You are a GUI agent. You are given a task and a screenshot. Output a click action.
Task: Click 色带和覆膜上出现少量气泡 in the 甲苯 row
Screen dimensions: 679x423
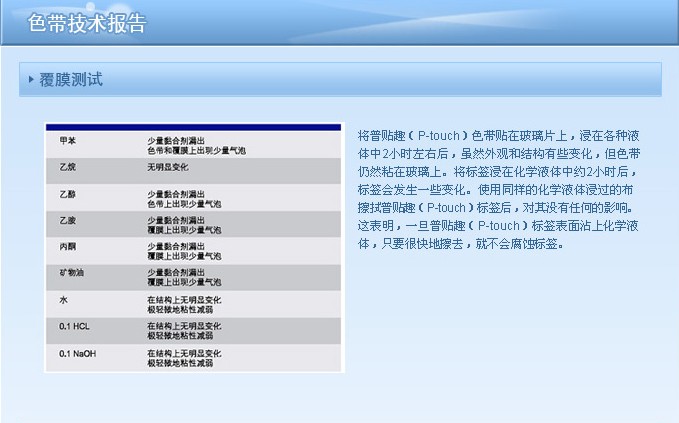196,150
